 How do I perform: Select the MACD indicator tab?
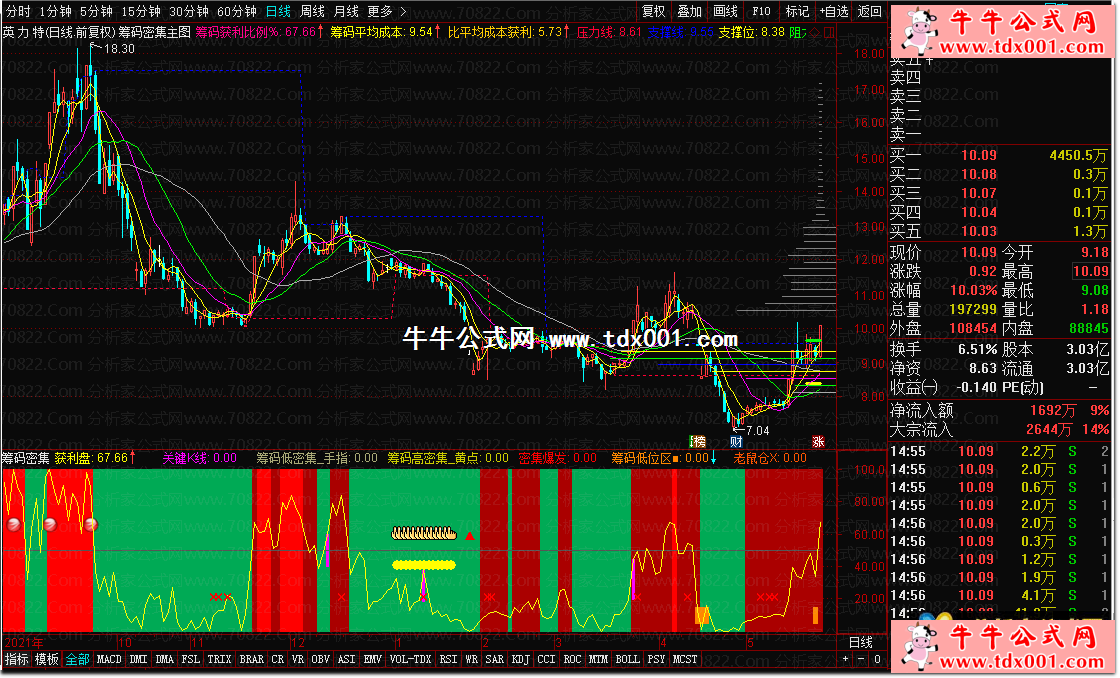[108, 660]
